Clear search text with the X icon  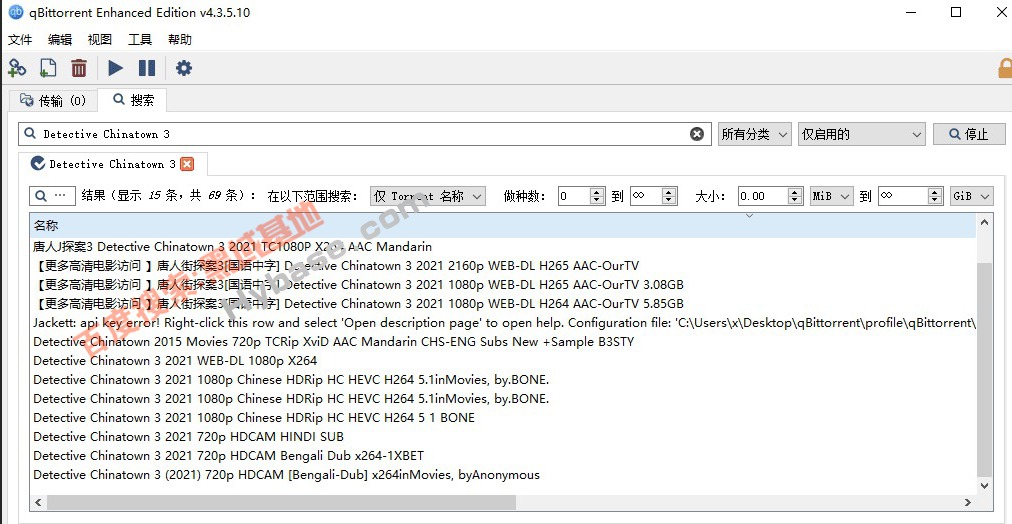697,134
